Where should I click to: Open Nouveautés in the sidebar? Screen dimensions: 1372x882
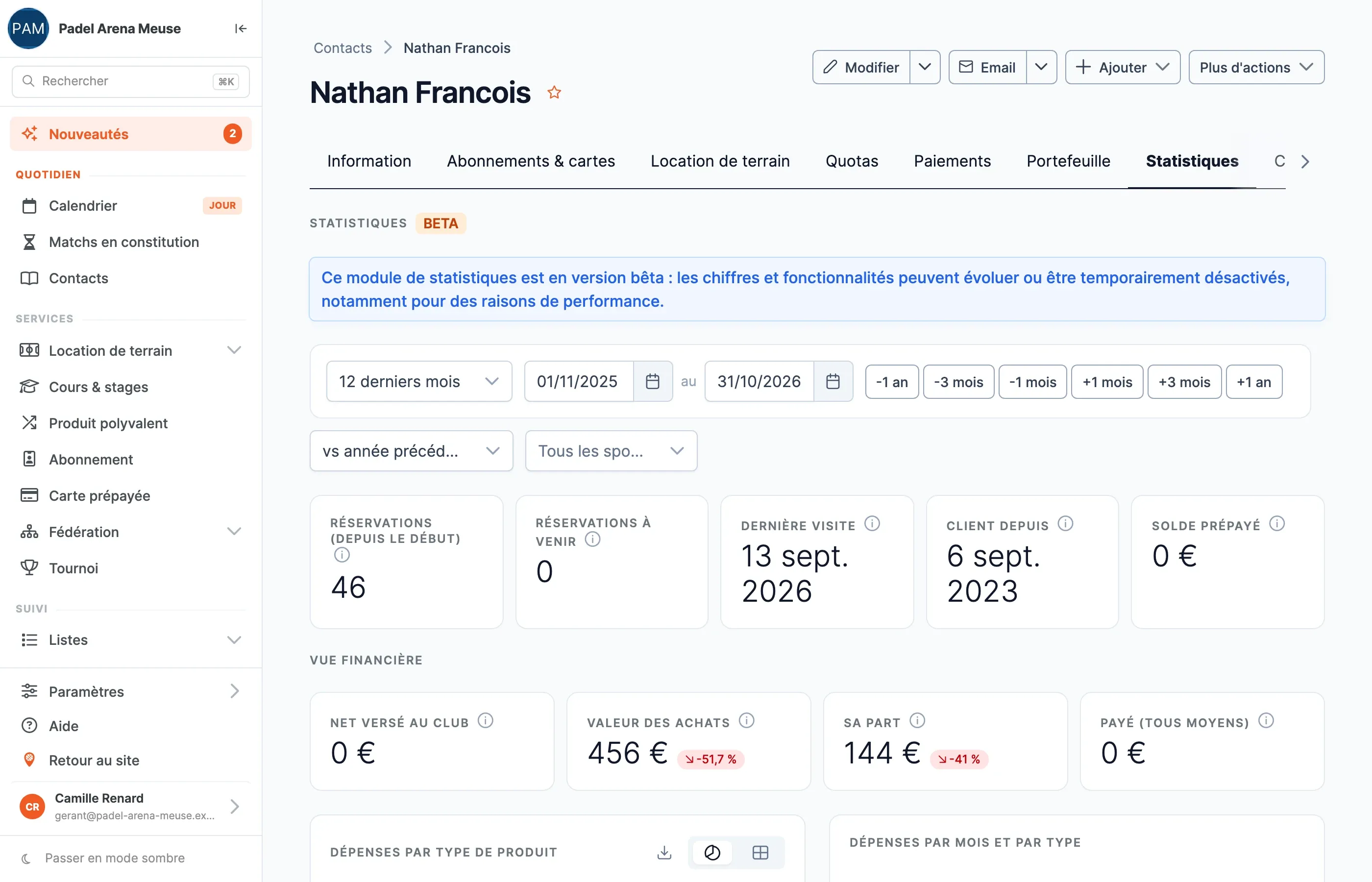(x=130, y=134)
